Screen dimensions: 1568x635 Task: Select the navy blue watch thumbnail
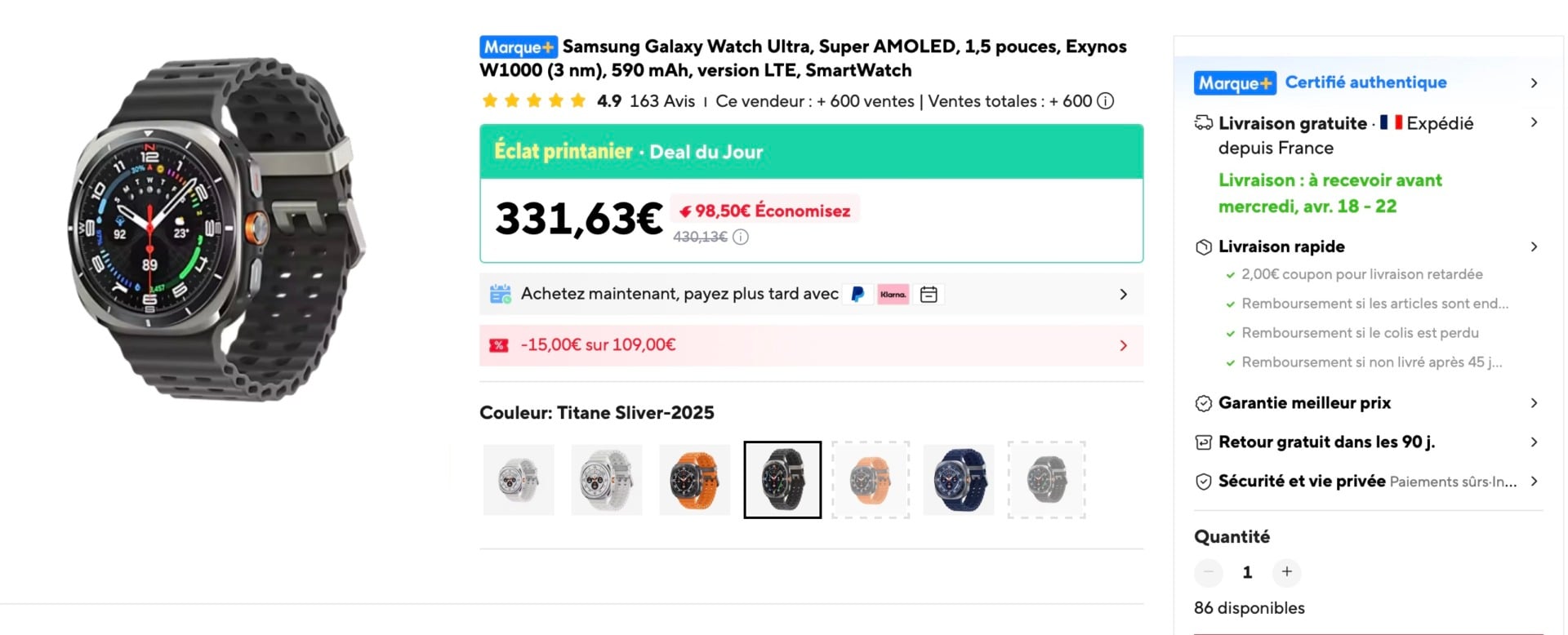(x=959, y=479)
